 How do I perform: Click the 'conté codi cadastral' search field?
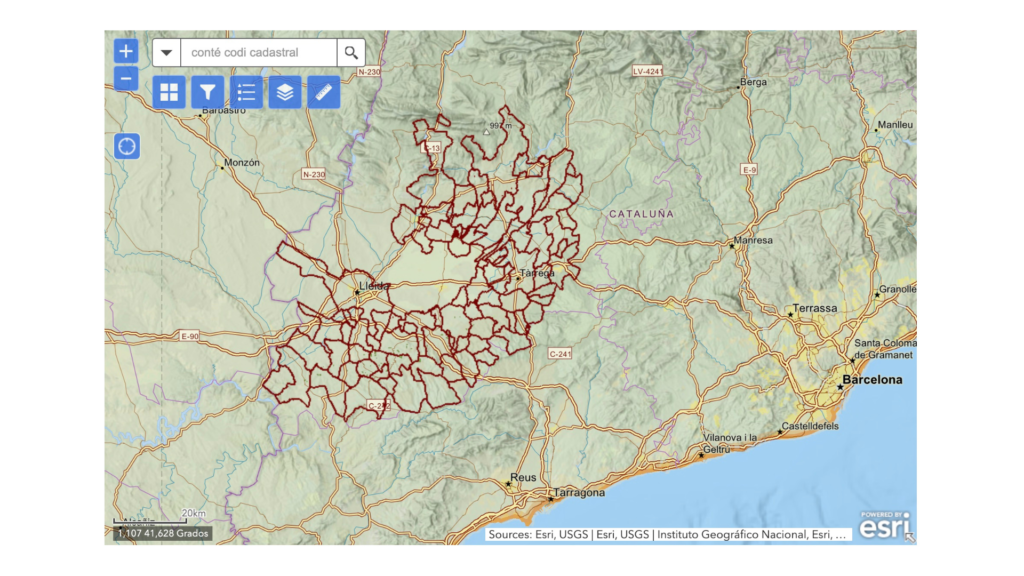pos(258,53)
